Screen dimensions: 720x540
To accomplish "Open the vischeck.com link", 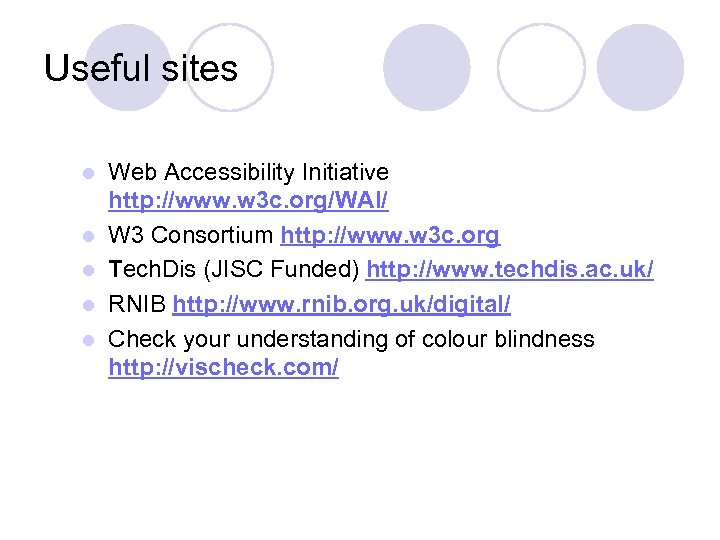I will pos(223,368).
